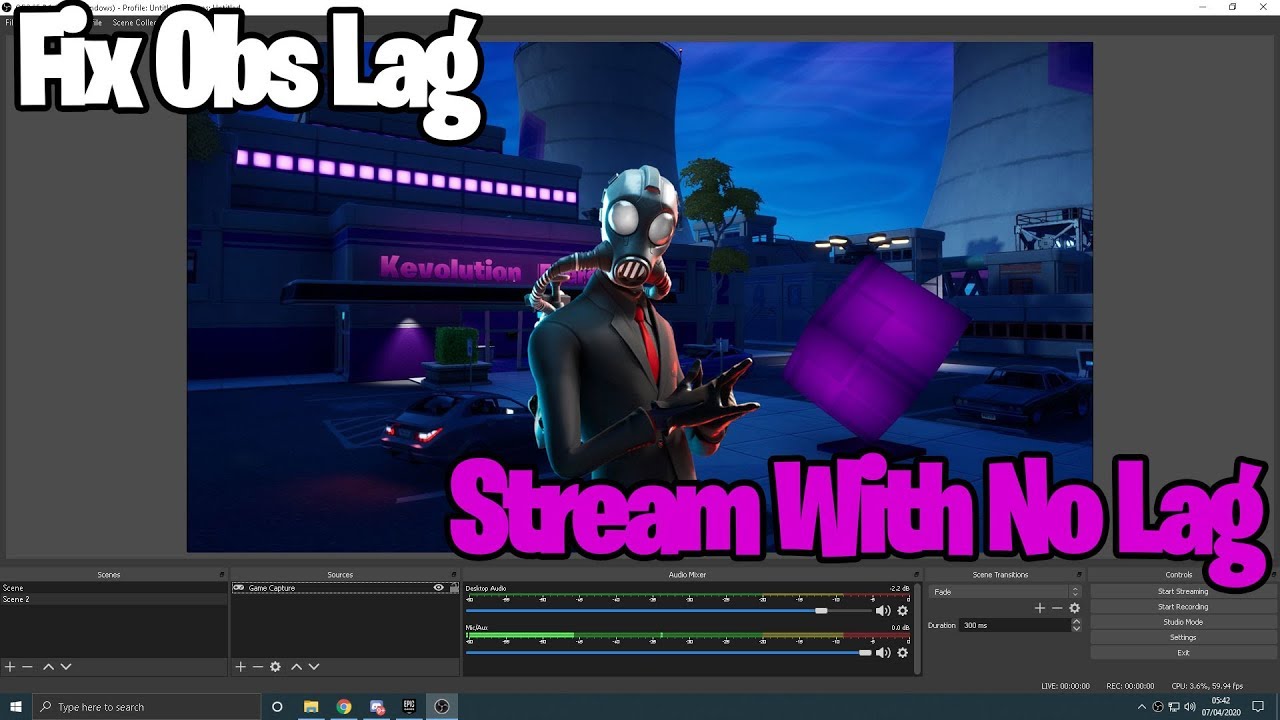Open Windows Start menu

point(16,707)
